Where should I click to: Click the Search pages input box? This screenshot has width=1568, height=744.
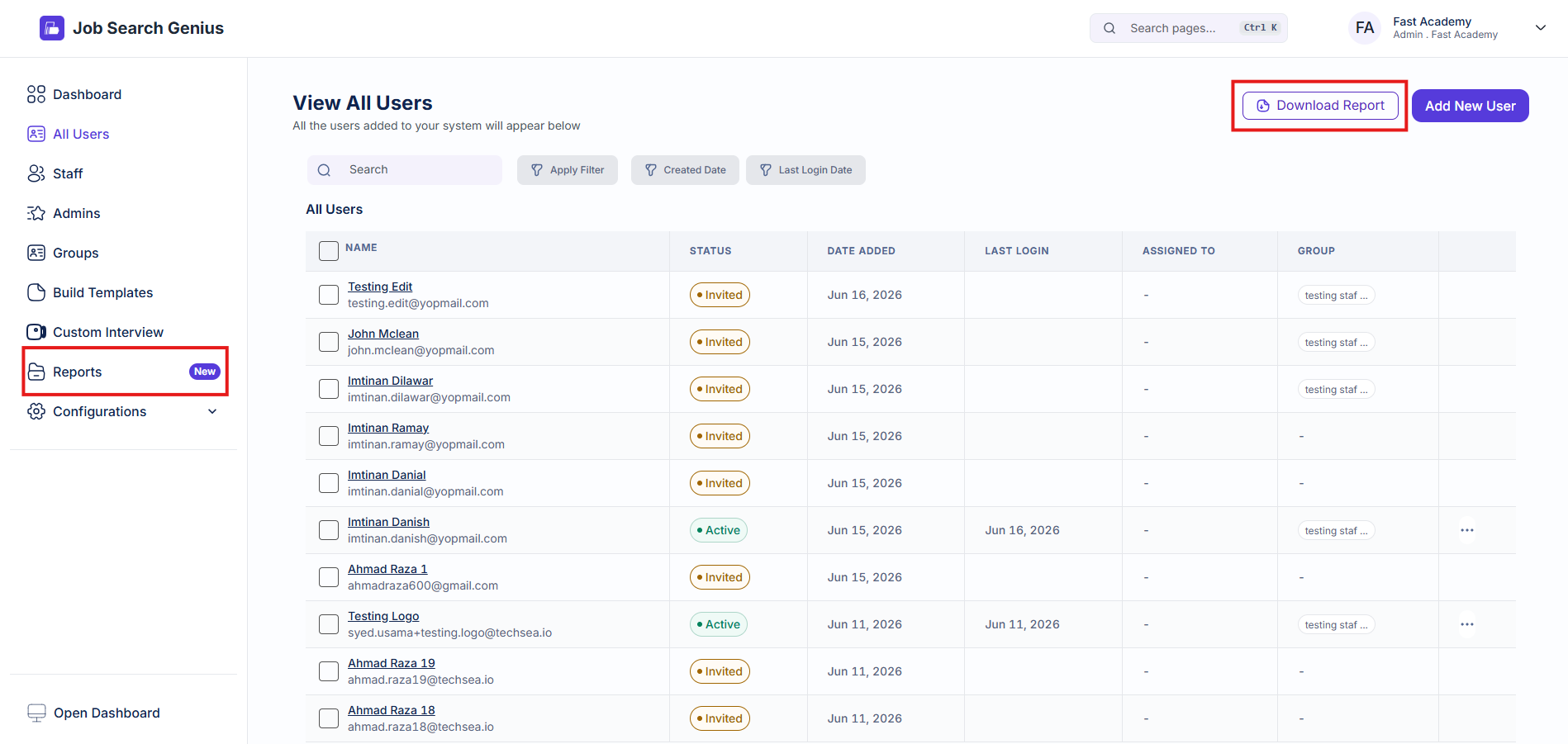click(1189, 28)
